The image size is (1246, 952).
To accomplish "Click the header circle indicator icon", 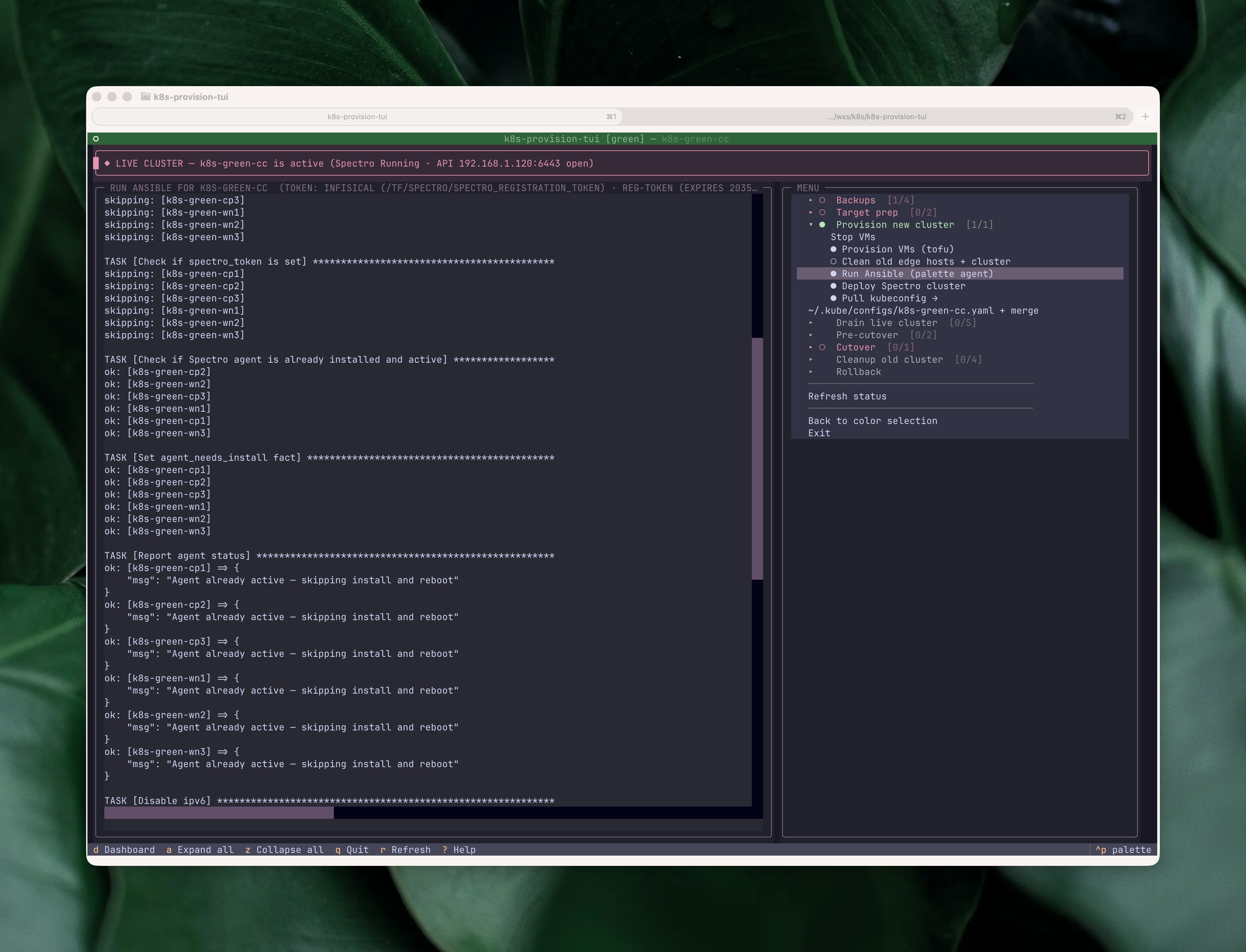I will 96,139.
